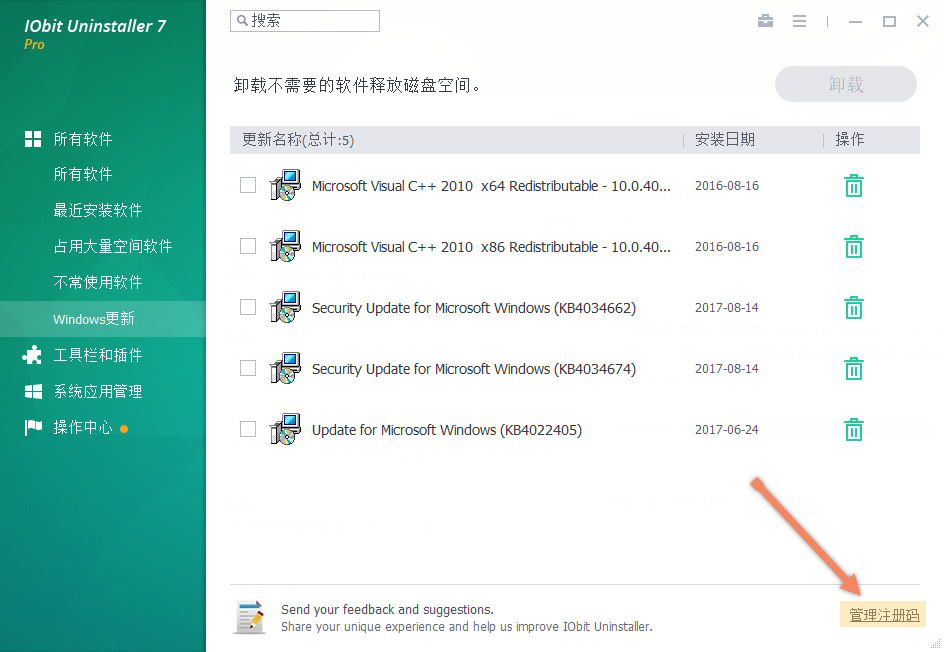The width and height of the screenshot is (944, 652).
Task: Open 操作中心 section
Action: tap(82, 427)
